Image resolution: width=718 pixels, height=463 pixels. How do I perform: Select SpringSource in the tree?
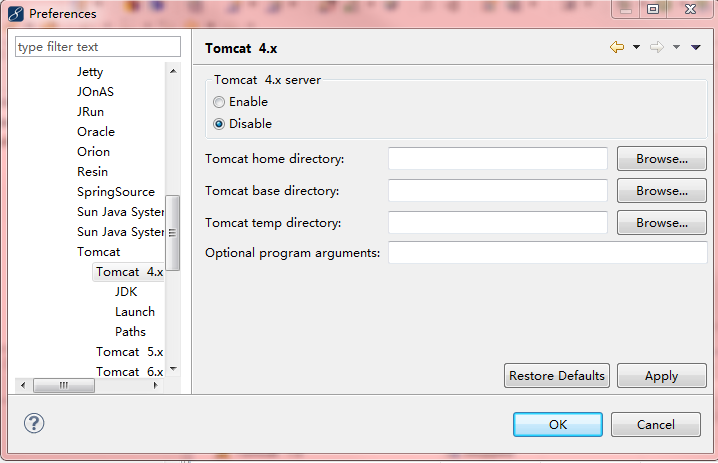(116, 192)
